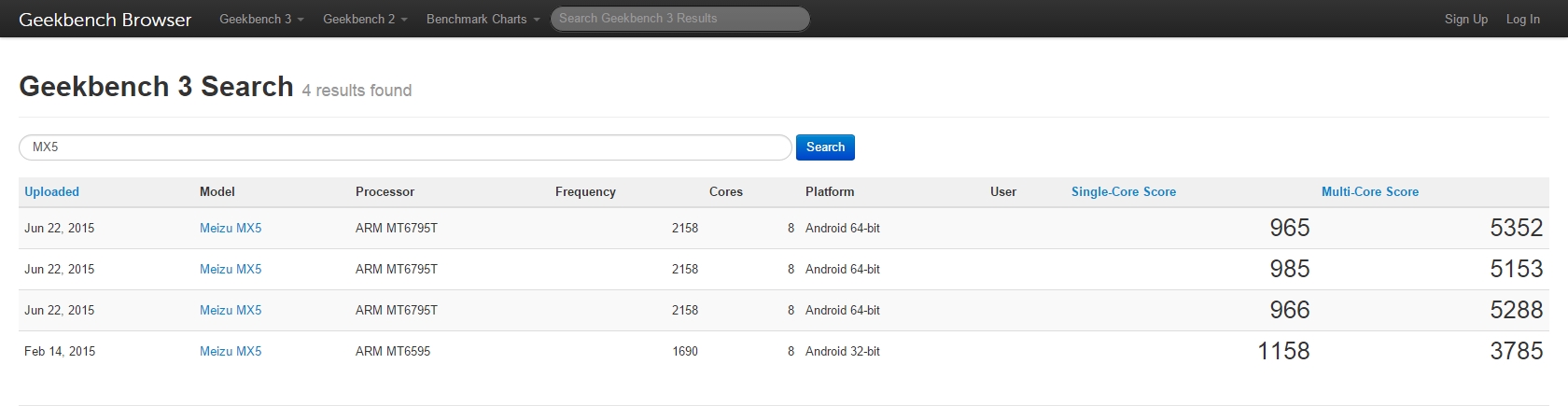1568x406 pixels.
Task: Open Meizu MX5 result from Feb 14, 2015
Action: tap(231, 351)
